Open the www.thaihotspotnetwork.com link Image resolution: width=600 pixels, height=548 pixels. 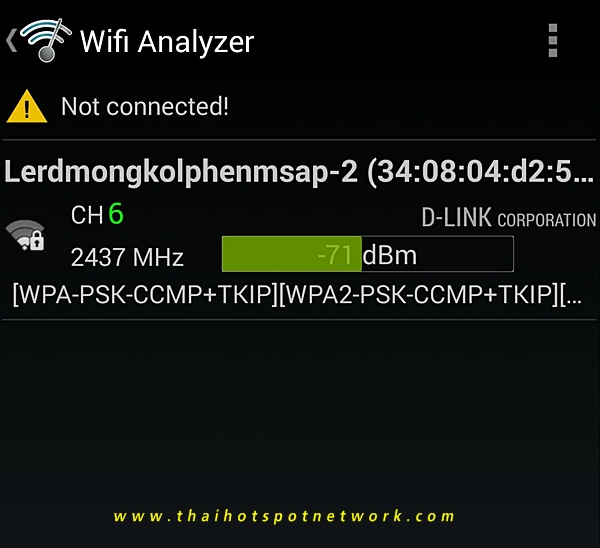284,516
